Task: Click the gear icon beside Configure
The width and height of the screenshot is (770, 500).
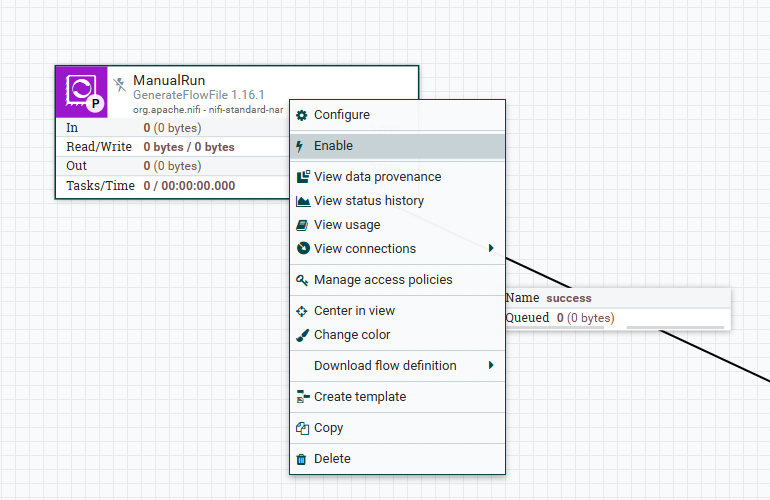Action: tap(302, 115)
